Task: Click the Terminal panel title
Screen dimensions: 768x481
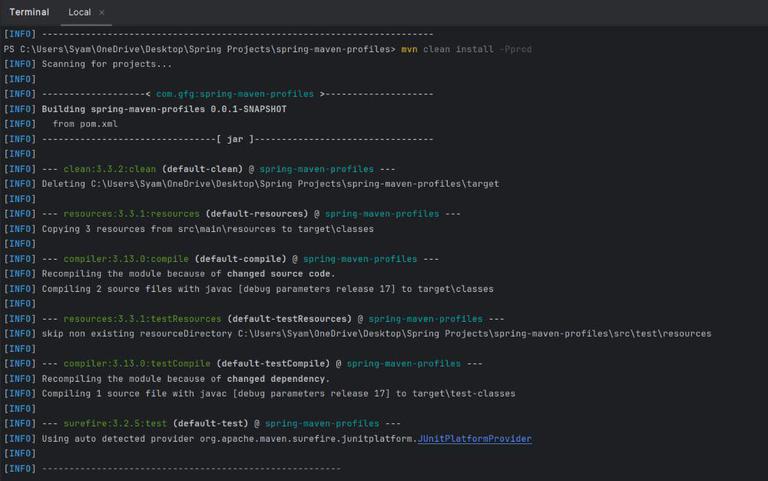Action: click(29, 12)
